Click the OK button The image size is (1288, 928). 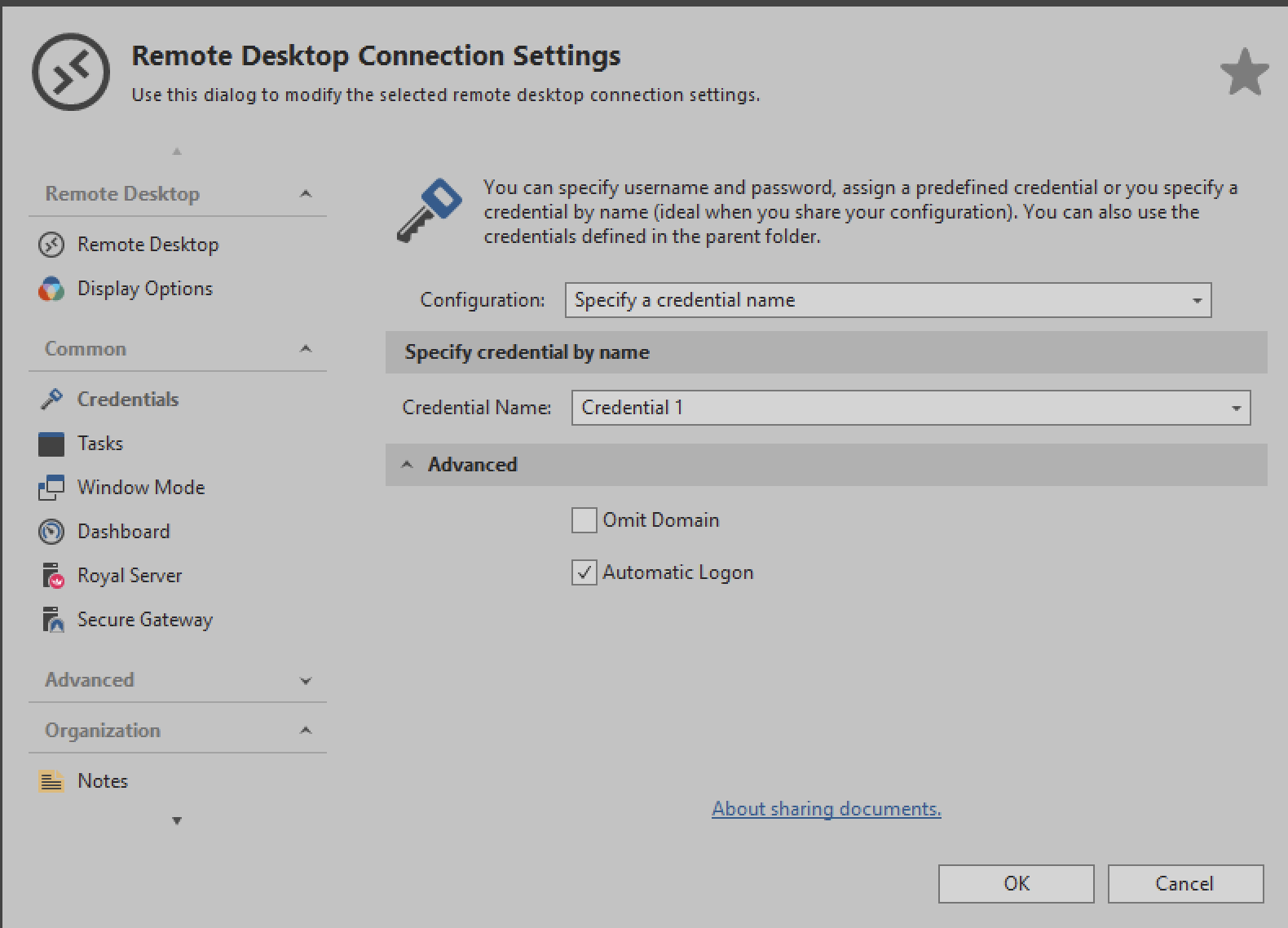(1016, 884)
